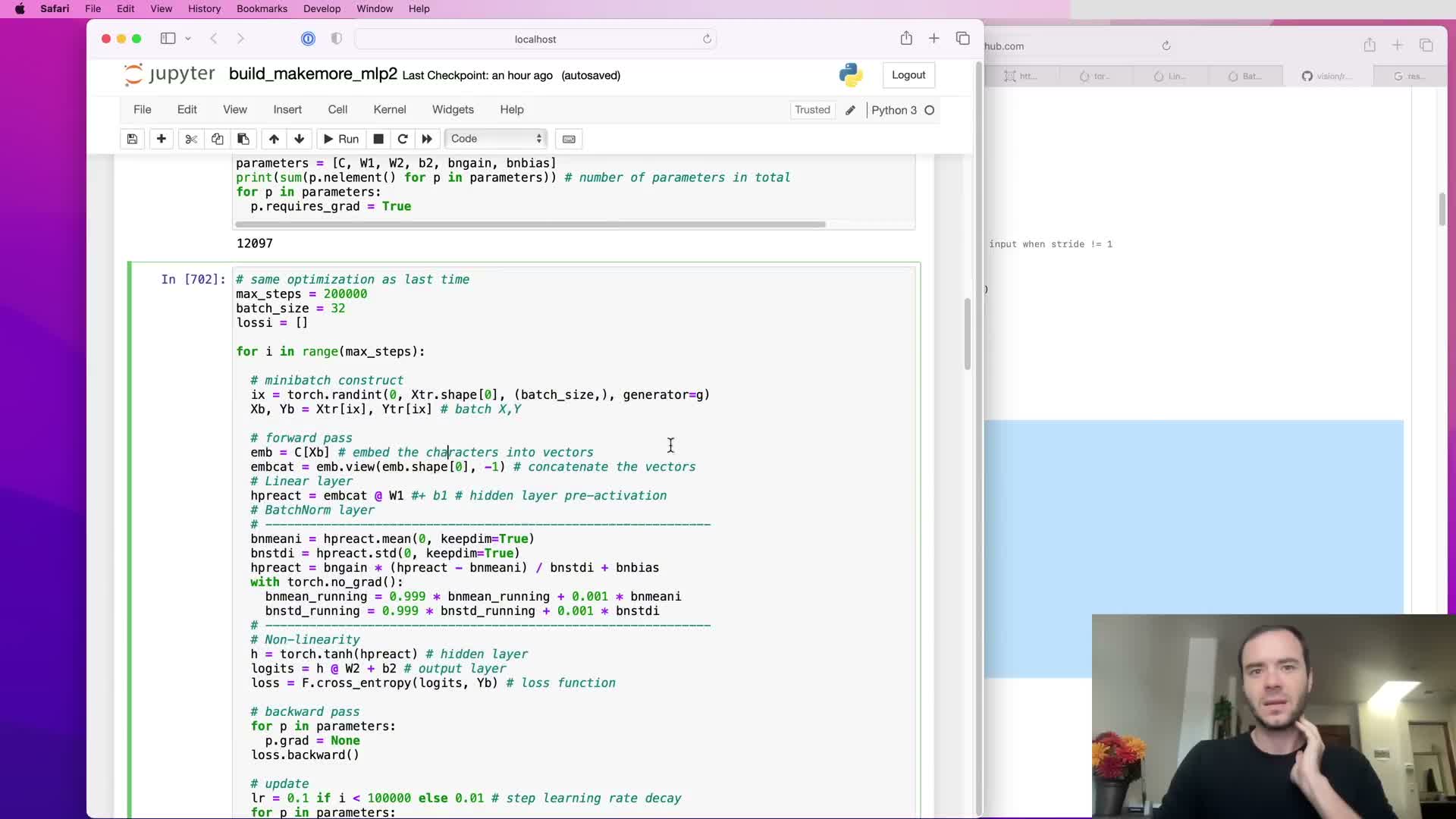
Task: Toggle the Trusted notebook indicator
Action: tap(812, 110)
